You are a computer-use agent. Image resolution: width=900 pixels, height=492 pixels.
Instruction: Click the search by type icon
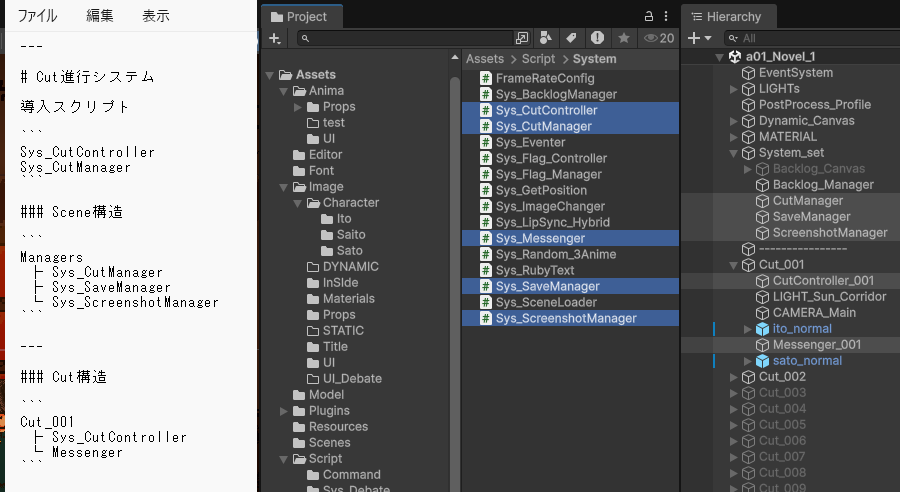click(x=545, y=38)
